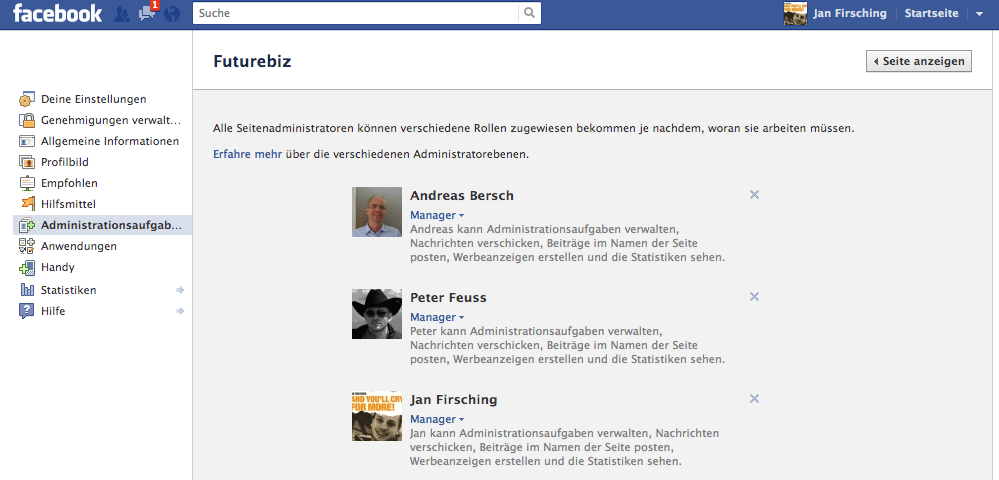
Task: Click the search magnifier button
Action: (530, 13)
